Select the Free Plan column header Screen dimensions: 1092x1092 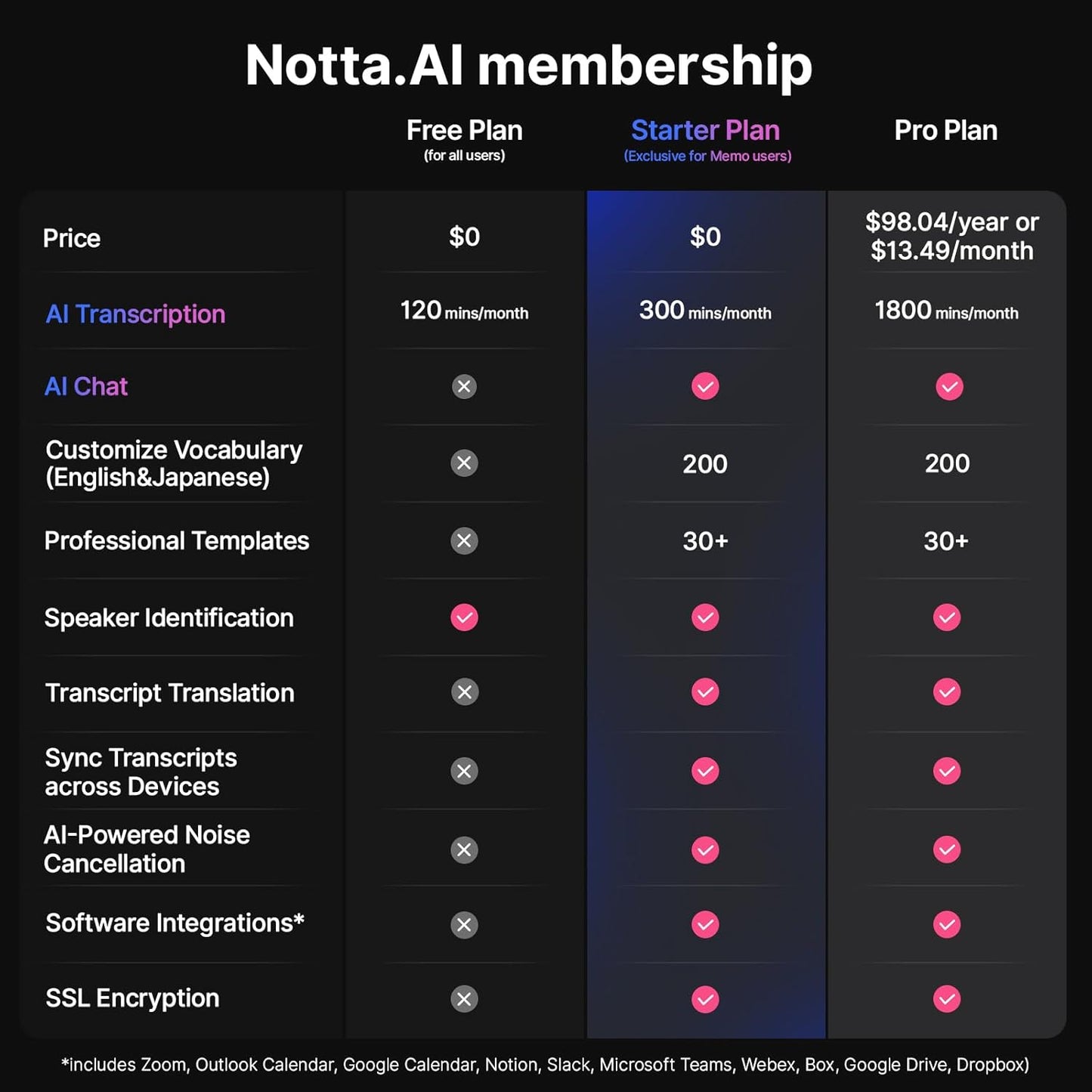click(464, 131)
